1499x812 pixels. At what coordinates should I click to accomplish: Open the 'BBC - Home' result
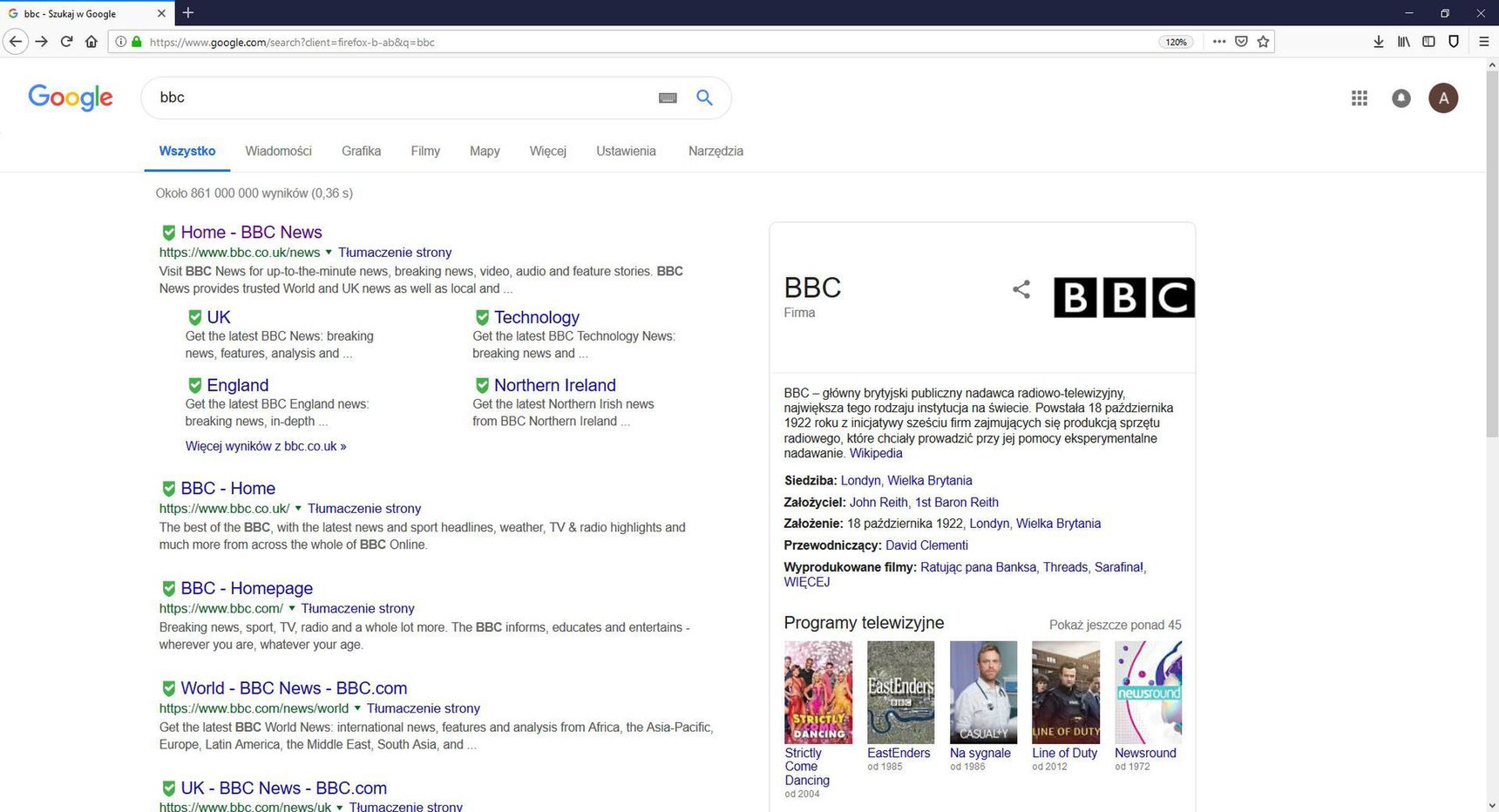point(227,489)
